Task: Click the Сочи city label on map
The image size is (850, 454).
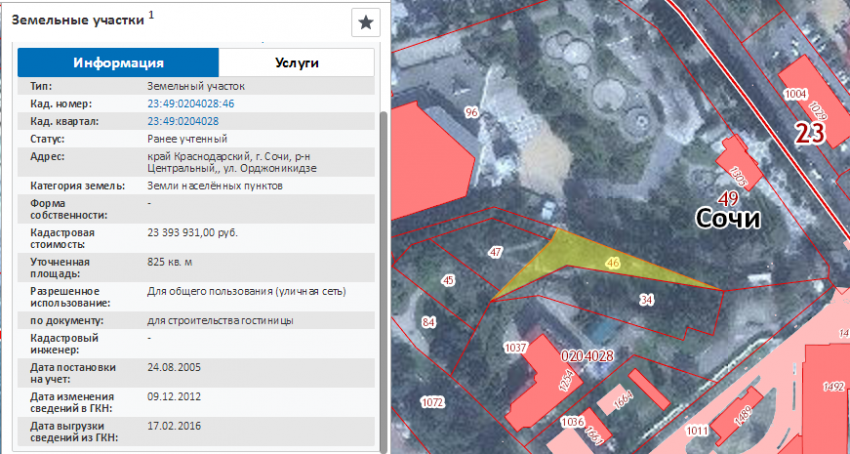Action: (x=729, y=218)
